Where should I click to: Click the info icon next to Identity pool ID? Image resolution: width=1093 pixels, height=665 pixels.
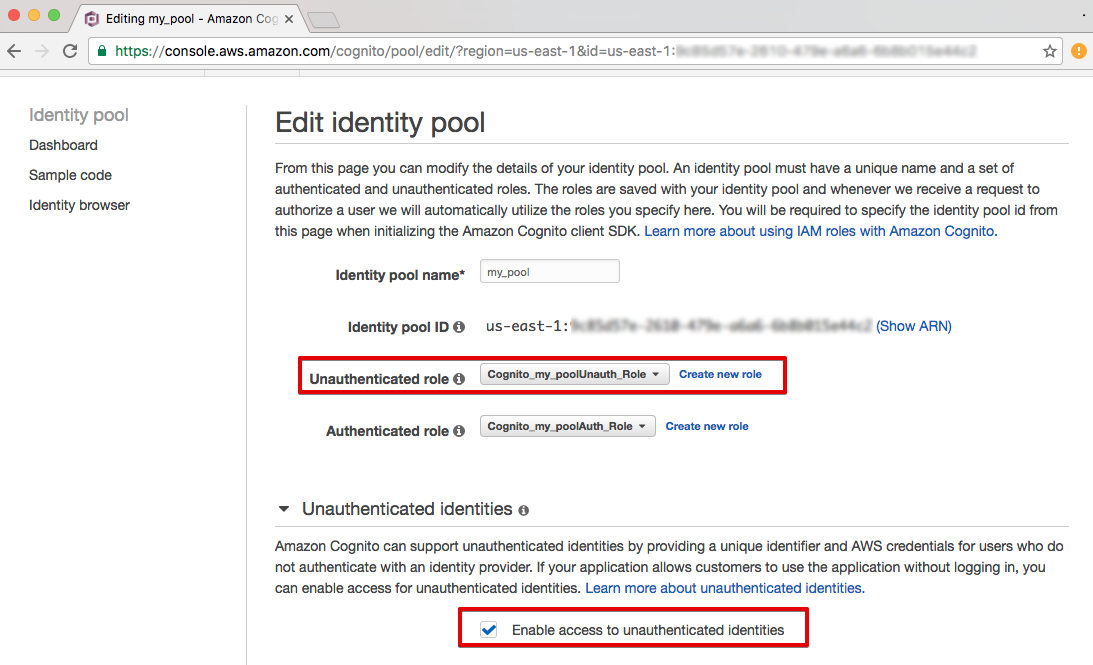pos(459,327)
